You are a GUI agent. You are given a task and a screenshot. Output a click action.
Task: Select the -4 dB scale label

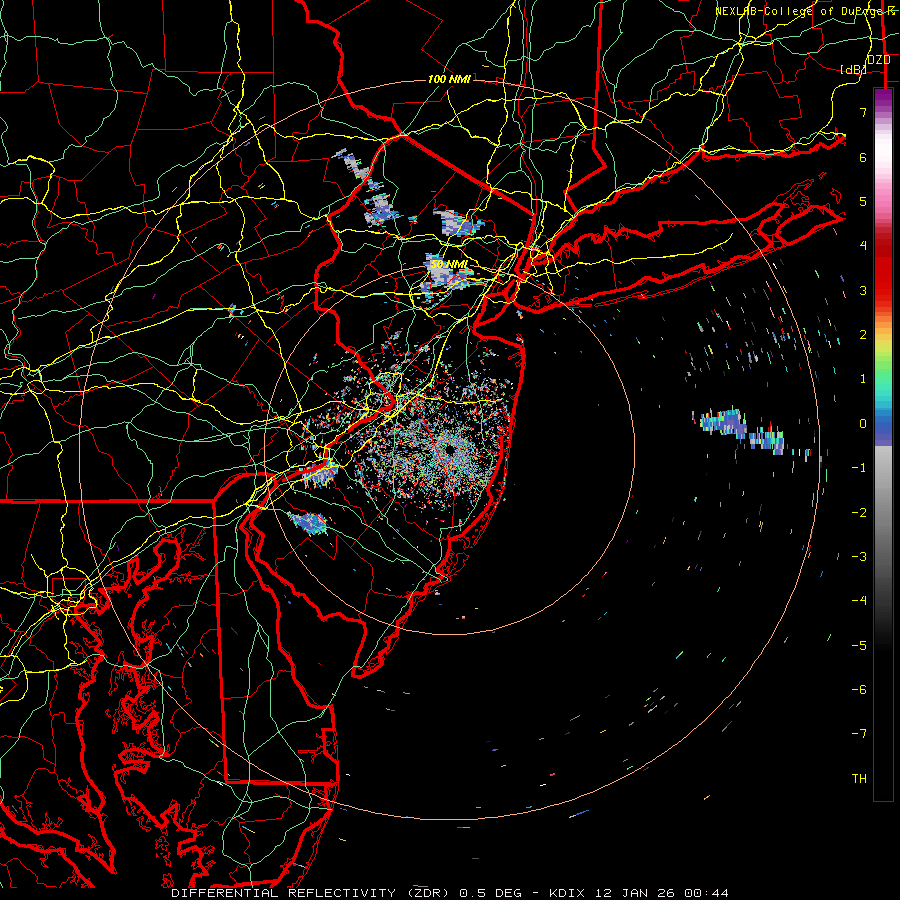pyautogui.click(x=859, y=601)
